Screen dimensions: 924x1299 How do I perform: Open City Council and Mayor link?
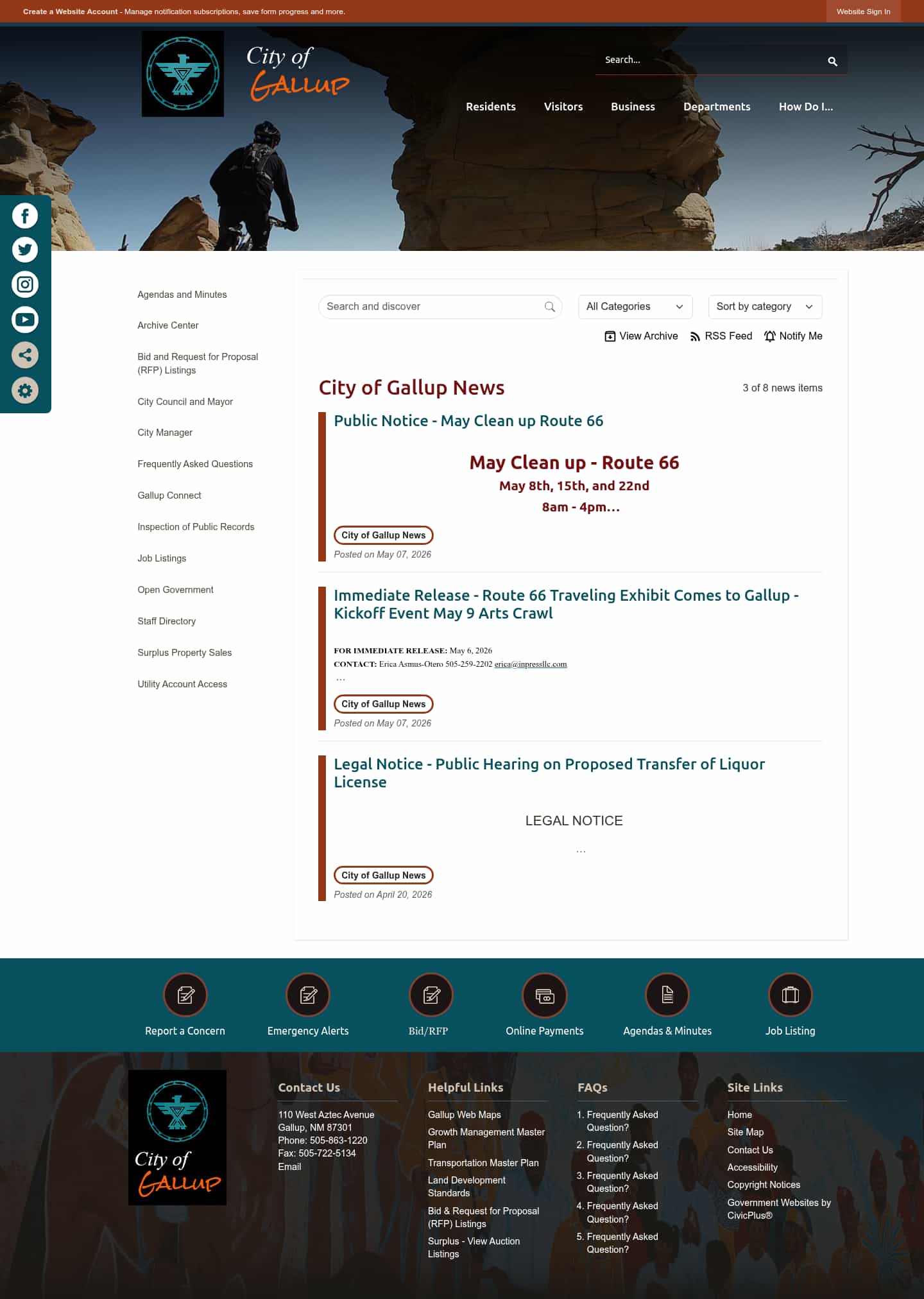(185, 402)
